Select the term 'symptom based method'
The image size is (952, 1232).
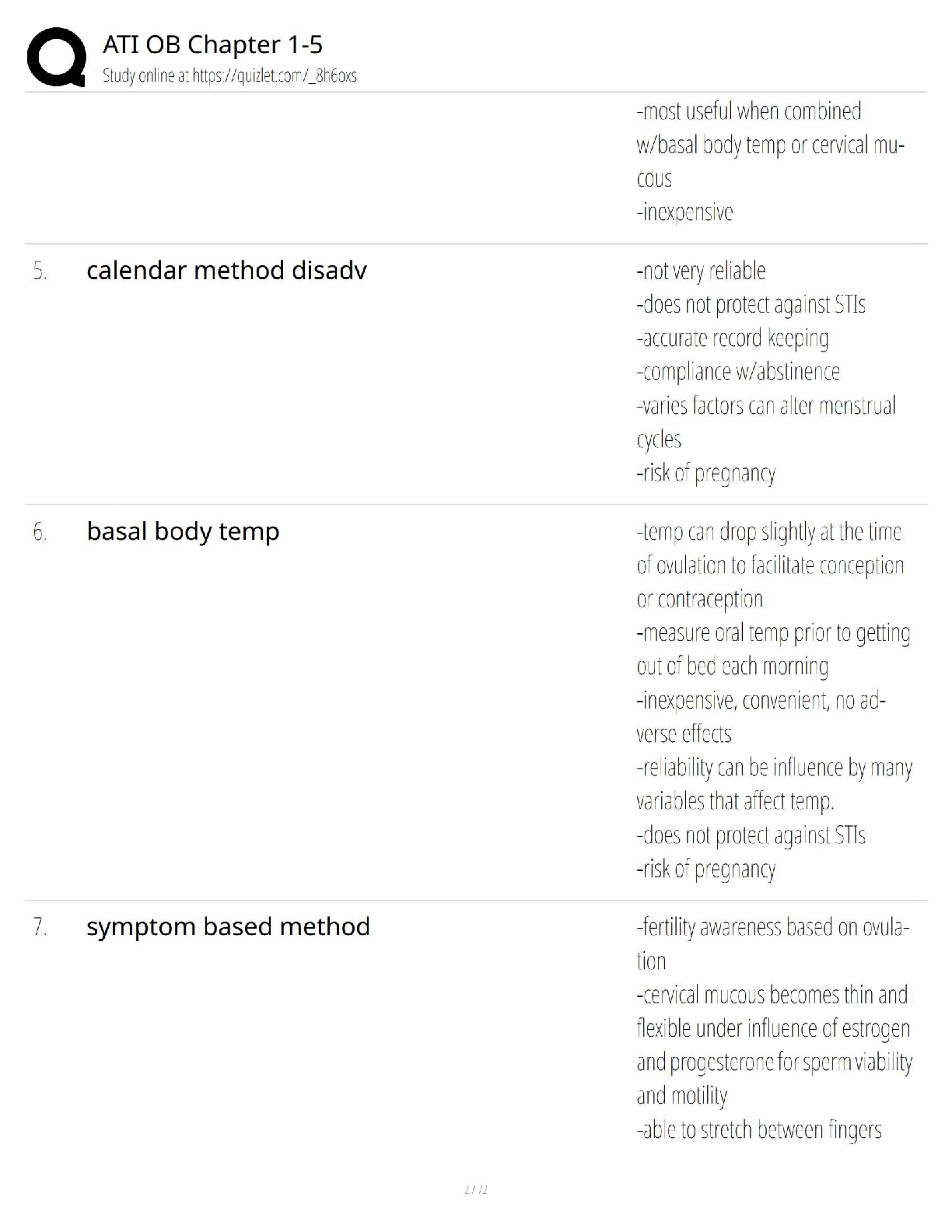(228, 926)
